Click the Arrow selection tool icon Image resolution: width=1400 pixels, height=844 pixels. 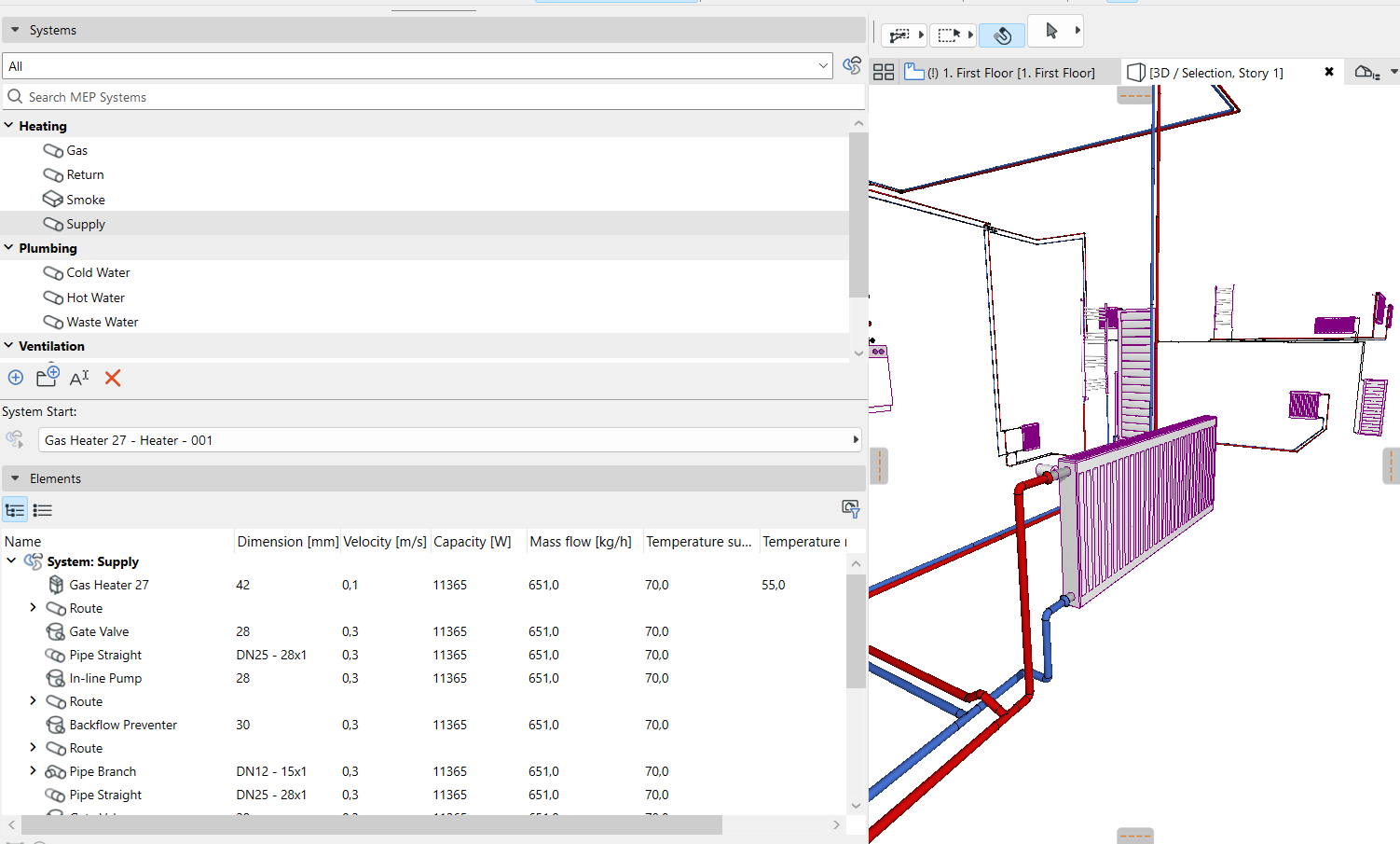click(1051, 31)
